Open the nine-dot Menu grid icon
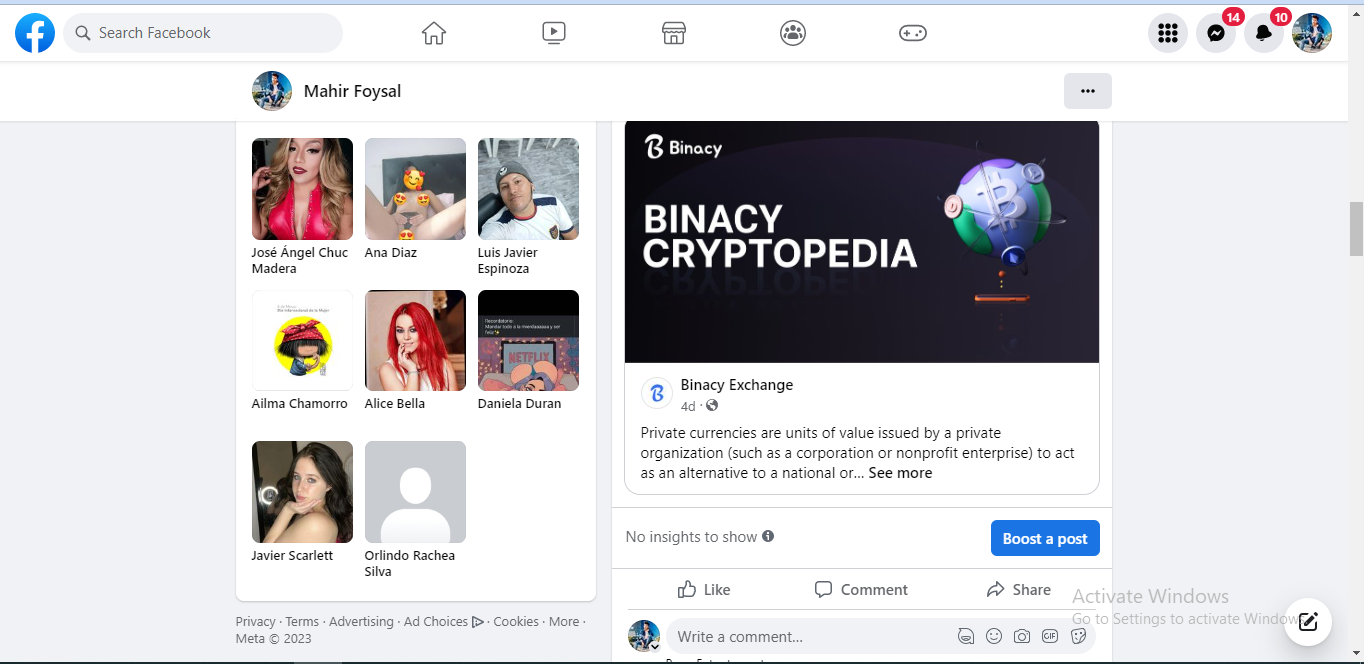The image size is (1364, 664). (1168, 33)
